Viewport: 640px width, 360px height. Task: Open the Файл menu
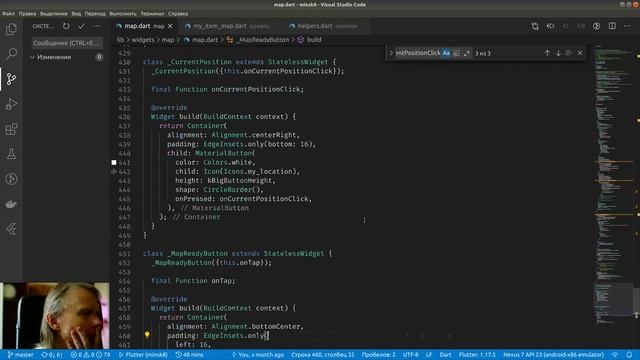8,13
